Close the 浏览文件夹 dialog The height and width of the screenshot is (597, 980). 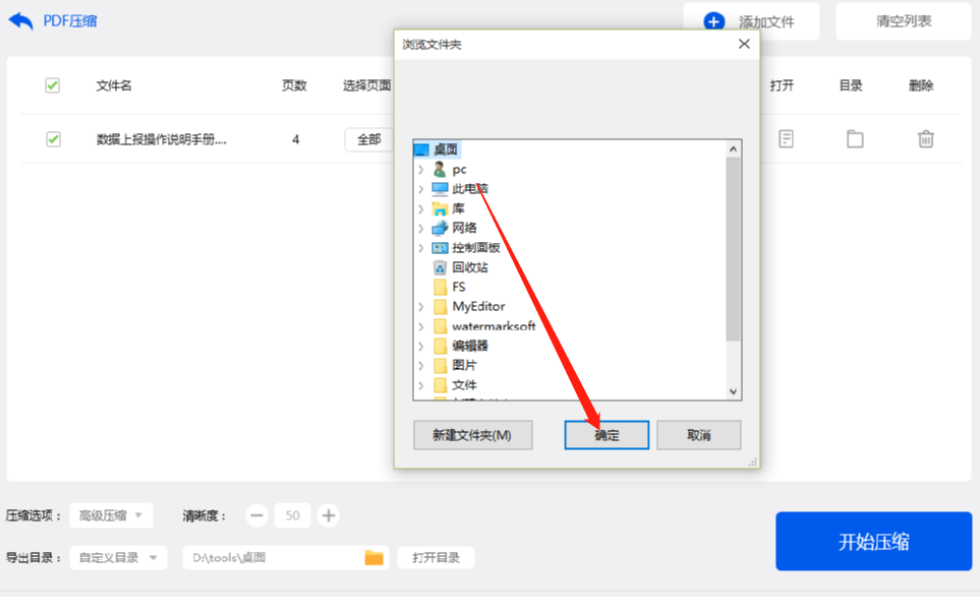point(744,44)
